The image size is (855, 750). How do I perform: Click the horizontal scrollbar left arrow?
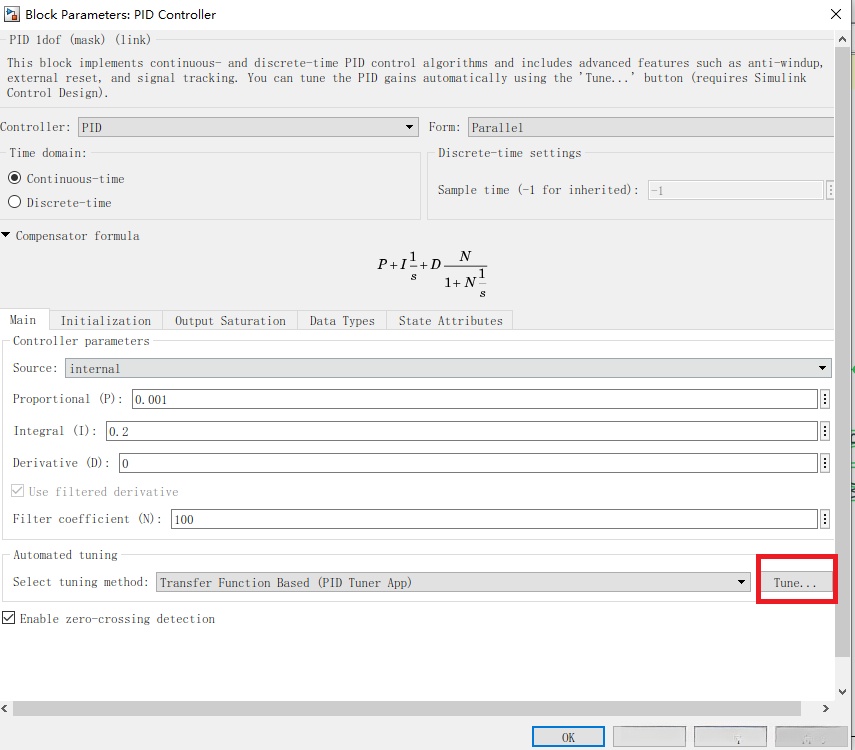tap(5, 709)
